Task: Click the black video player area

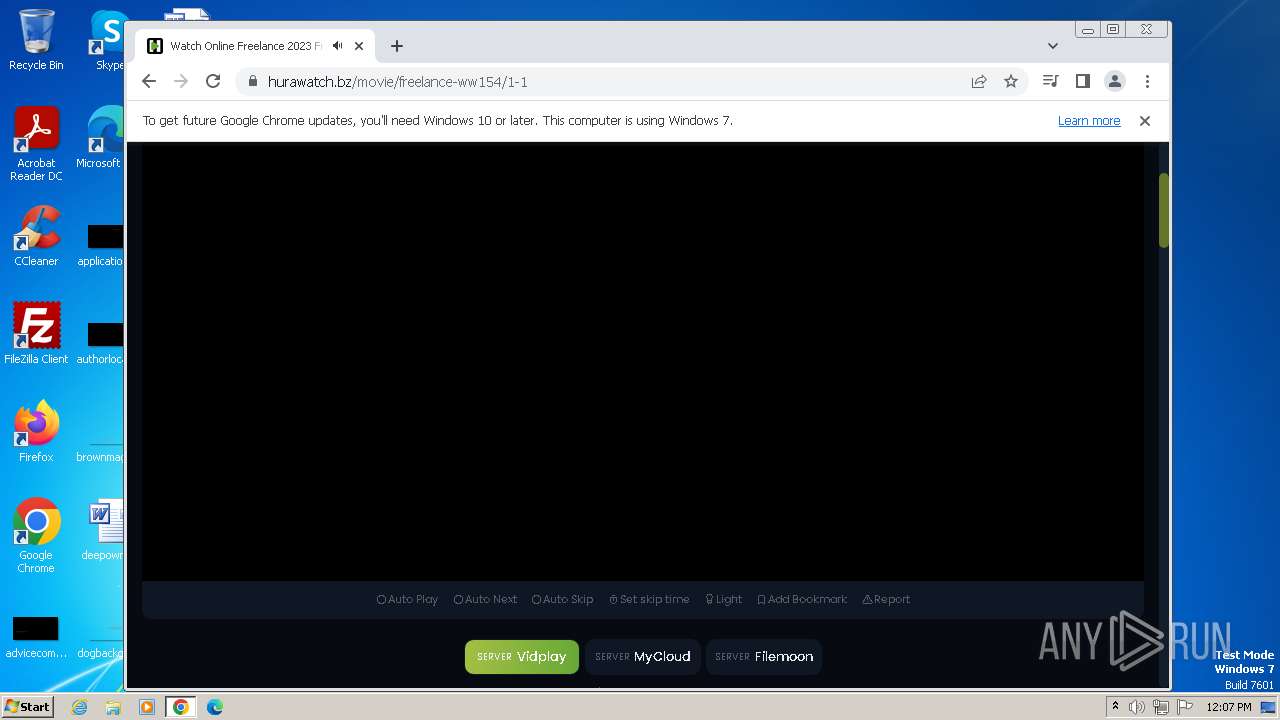Action: point(643,362)
